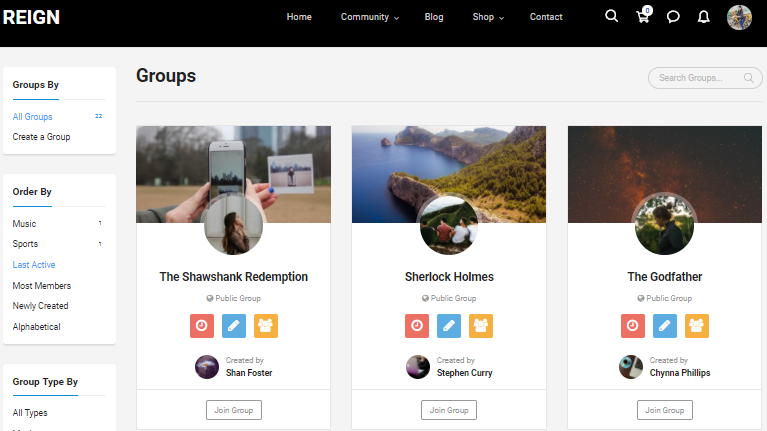This screenshot has height=431, width=767.
Task: Click the Sherlock Holmes blue pencil icon
Action: click(449, 326)
